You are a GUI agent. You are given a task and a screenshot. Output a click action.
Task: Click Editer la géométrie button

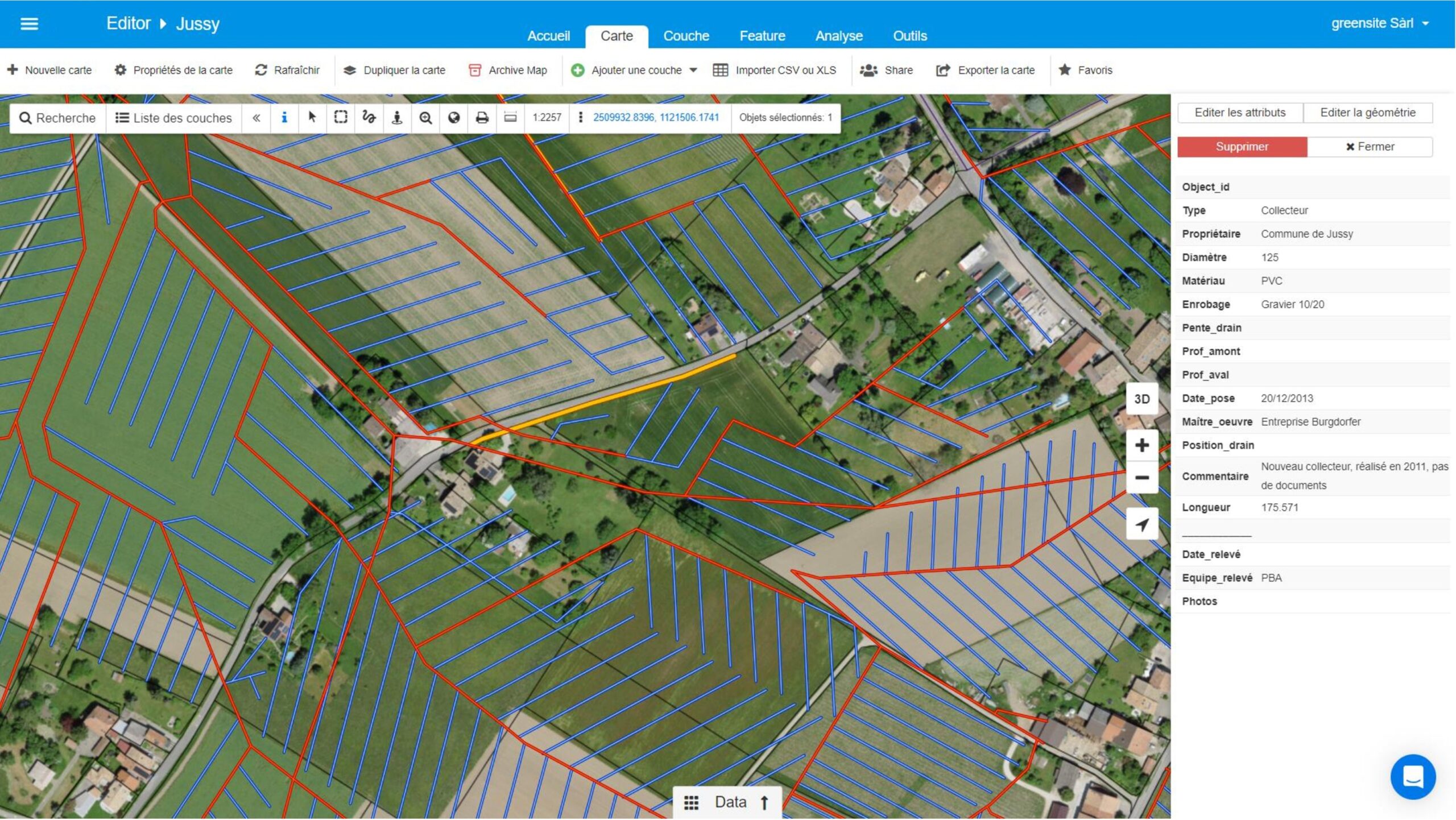pos(1368,113)
